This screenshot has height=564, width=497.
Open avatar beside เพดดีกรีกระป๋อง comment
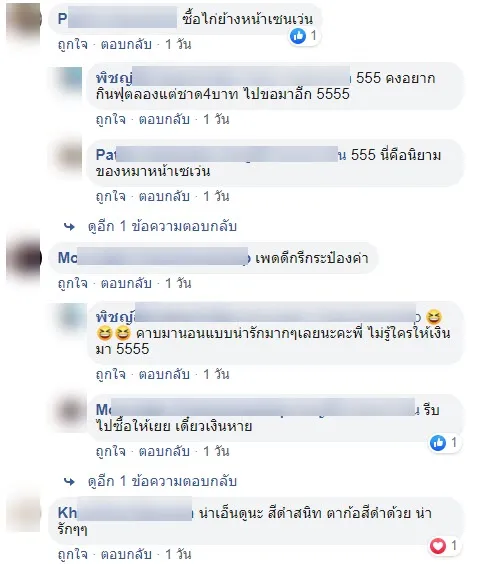24,258
